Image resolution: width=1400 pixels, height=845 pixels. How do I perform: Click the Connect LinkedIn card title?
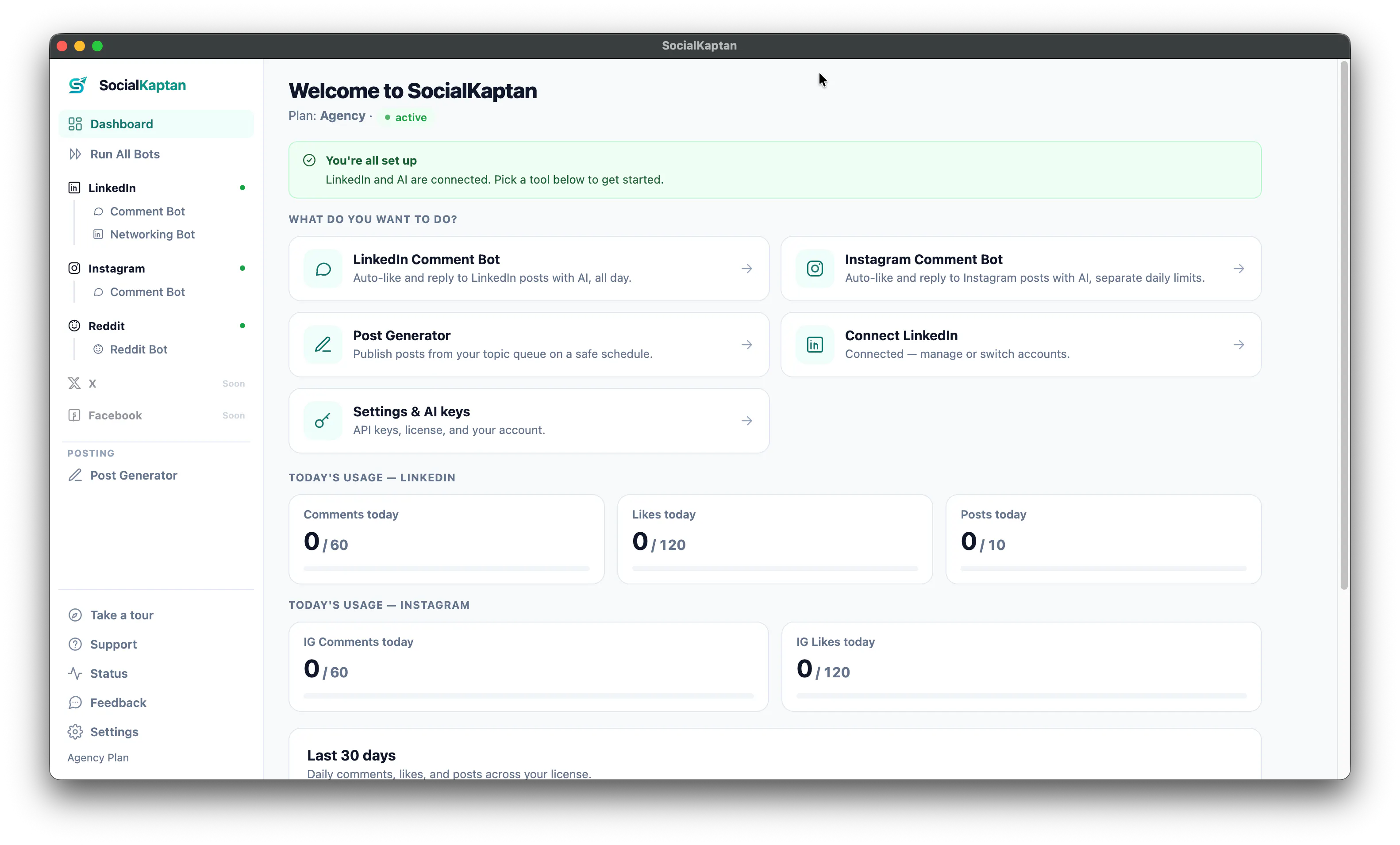point(901,335)
